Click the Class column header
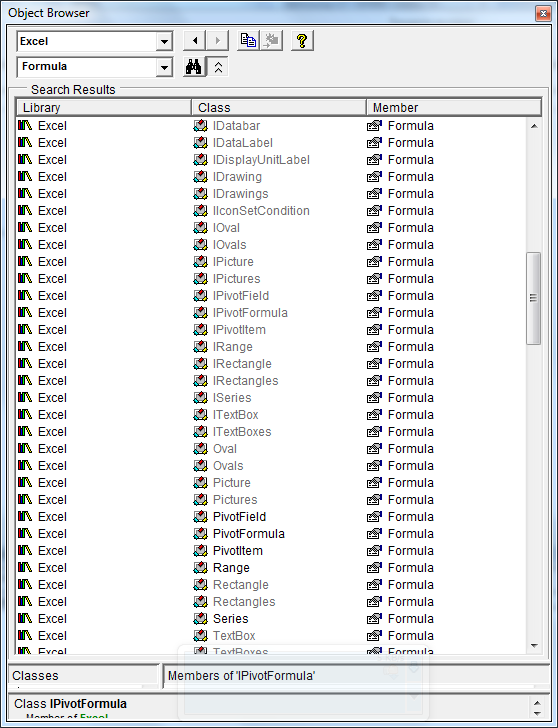558x728 pixels. (279, 107)
